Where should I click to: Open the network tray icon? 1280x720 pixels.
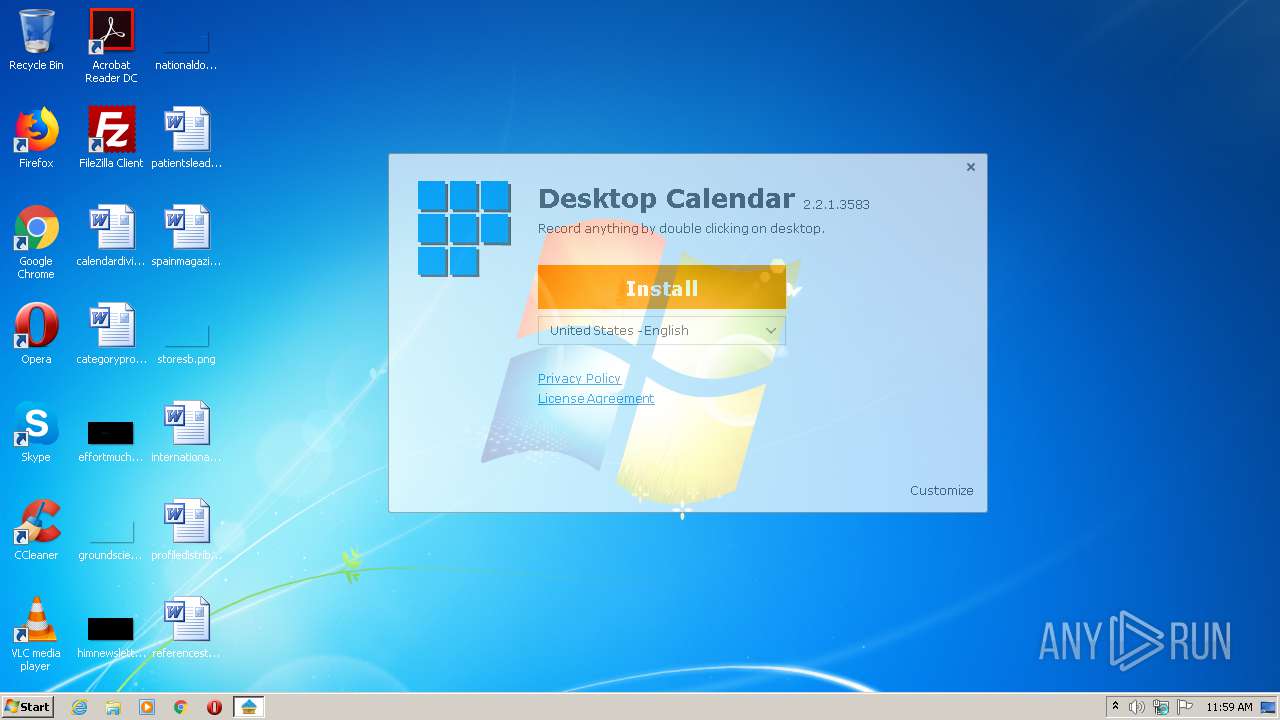point(1161,707)
